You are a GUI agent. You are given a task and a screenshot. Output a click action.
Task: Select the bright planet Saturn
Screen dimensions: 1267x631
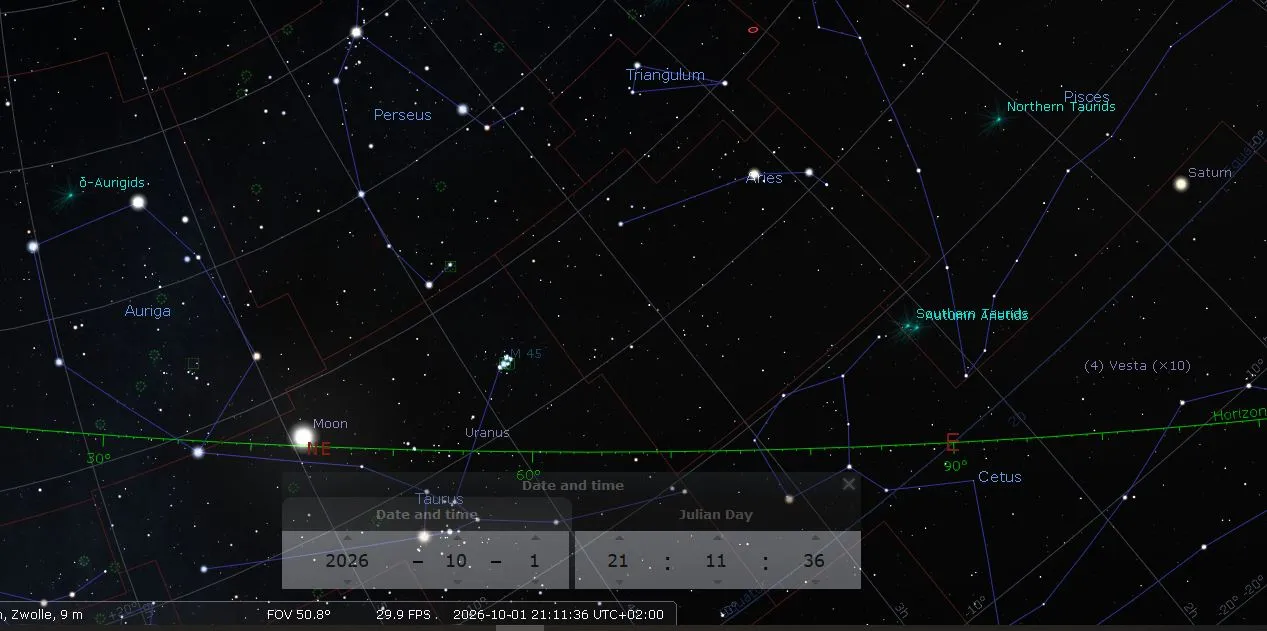click(1181, 183)
